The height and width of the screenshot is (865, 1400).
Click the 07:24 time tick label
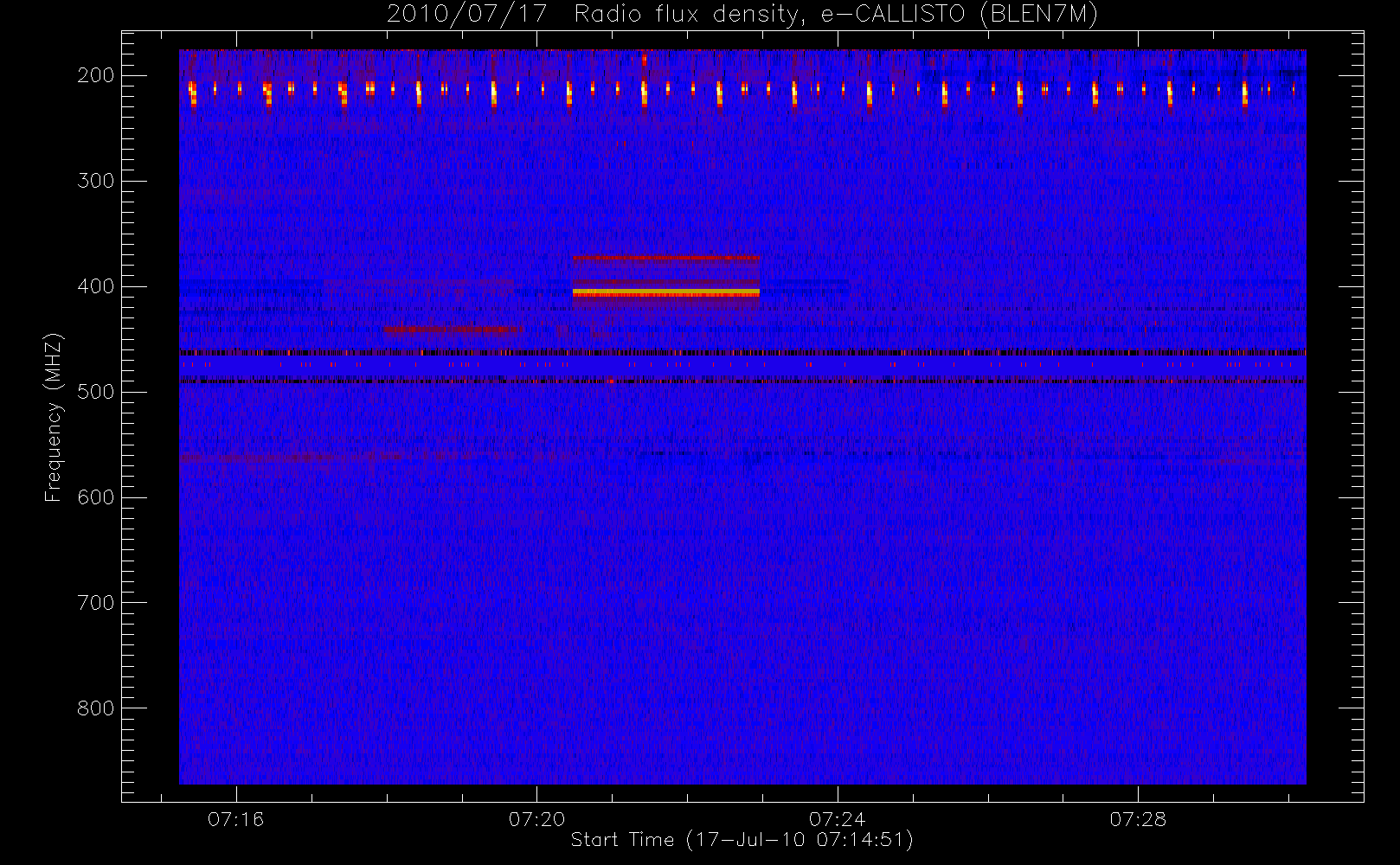point(838,819)
